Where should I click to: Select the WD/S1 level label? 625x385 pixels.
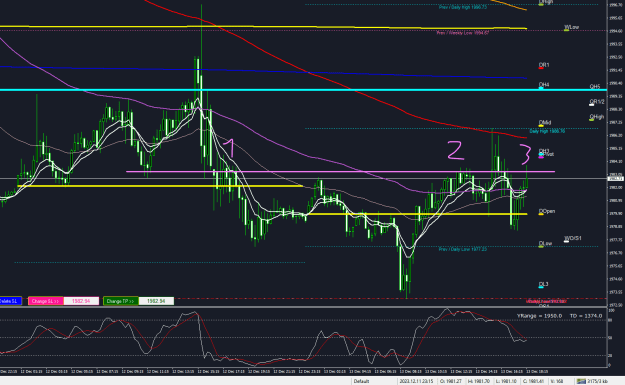pyautogui.click(x=573, y=238)
